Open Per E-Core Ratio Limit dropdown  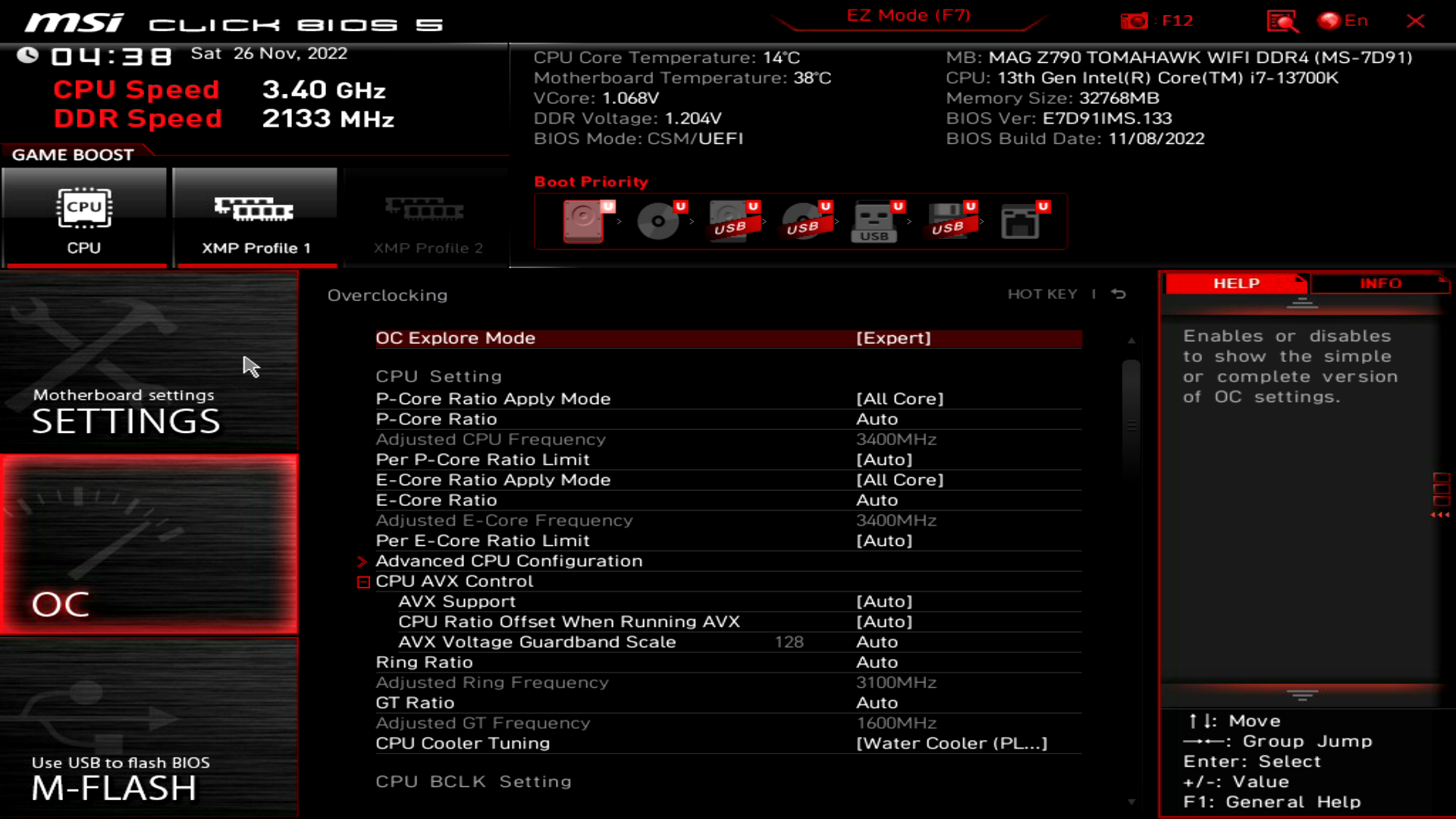click(728, 541)
